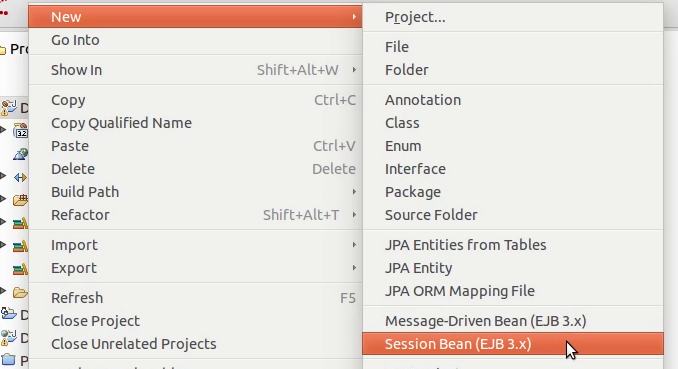Screen dimensions: 678x369
Task: Select Refresh in the context menu
Action: point(195,298)
